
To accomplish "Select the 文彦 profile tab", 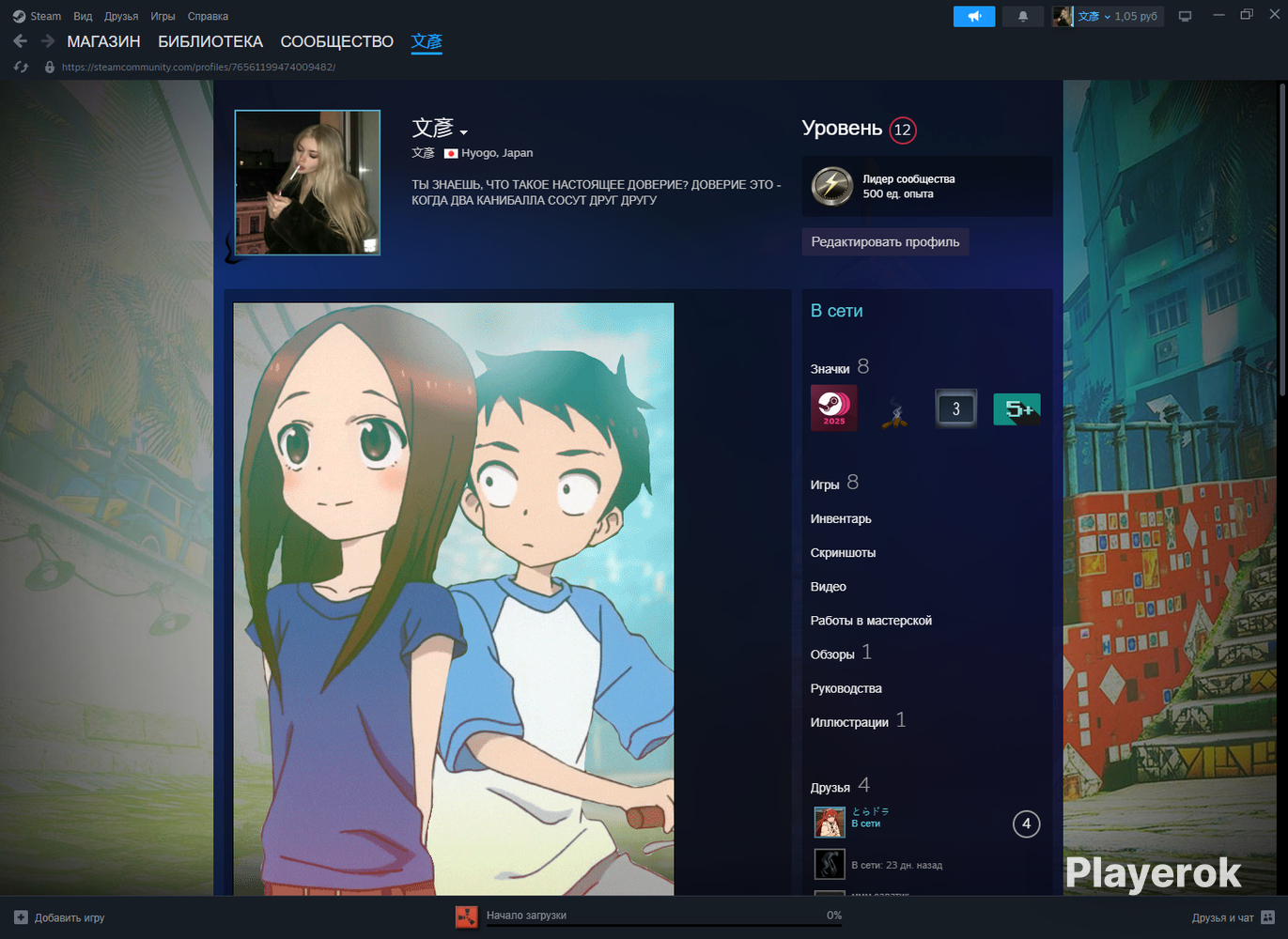I will click(427, 41).
